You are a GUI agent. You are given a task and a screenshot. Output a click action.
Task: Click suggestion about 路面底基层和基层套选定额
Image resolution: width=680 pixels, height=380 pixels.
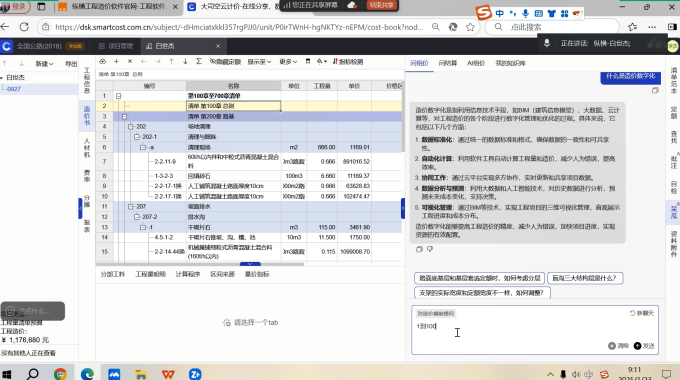click(x=479, y=278)
